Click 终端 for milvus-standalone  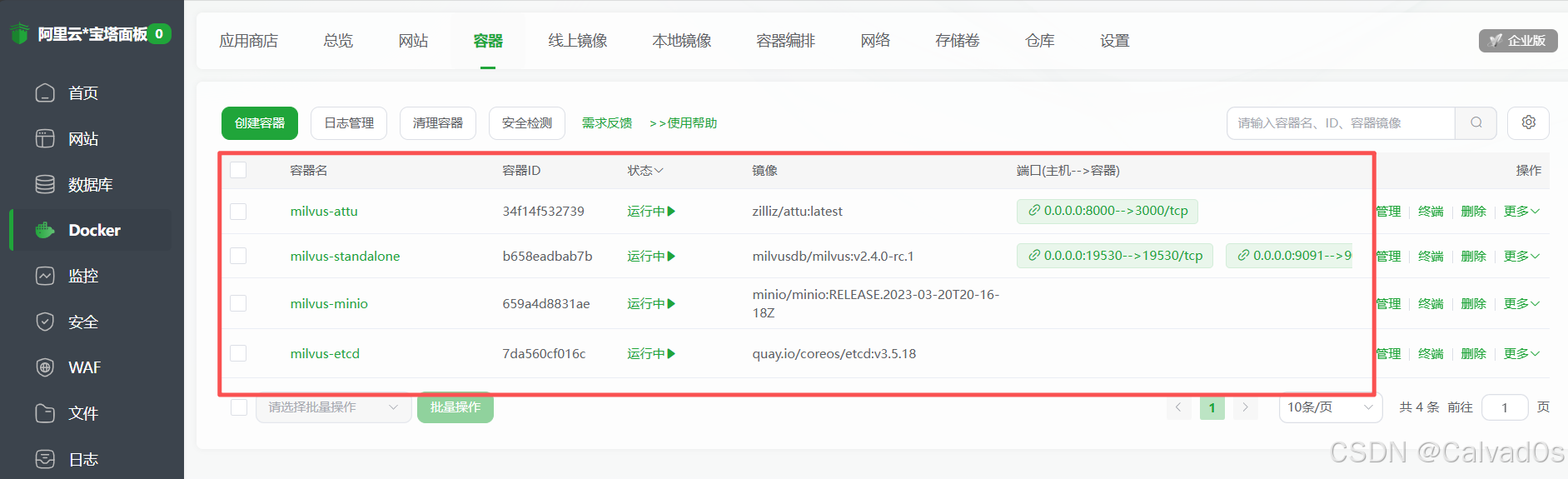click(1431, 256)
